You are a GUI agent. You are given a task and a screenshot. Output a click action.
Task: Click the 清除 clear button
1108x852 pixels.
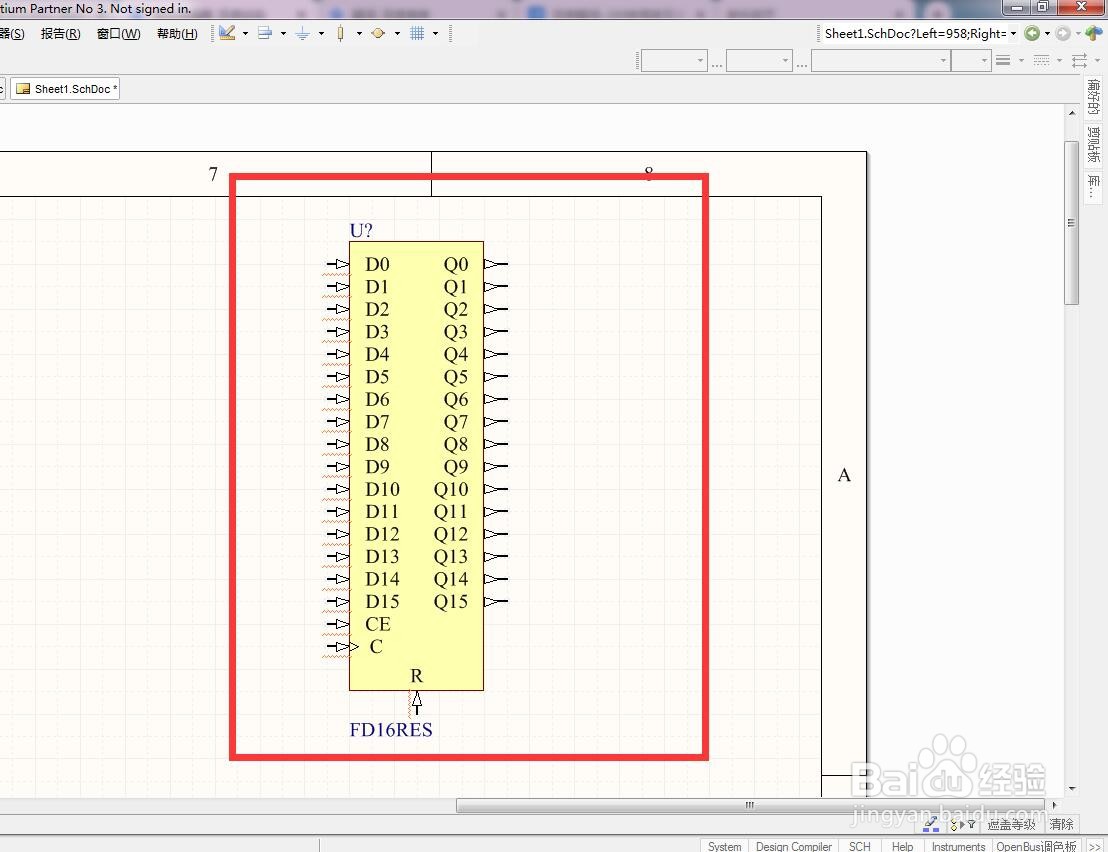click(x=1061, y=824)
